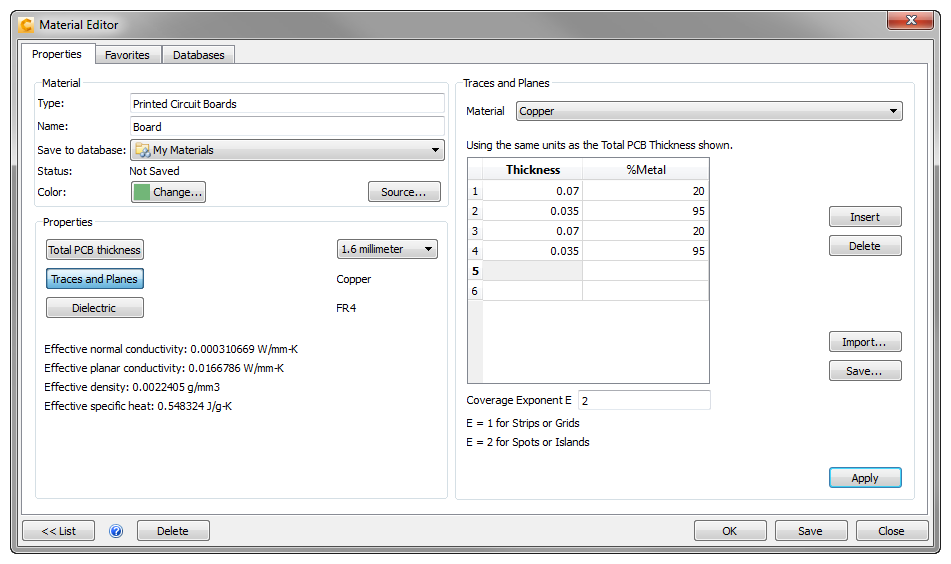Click the bottom-left Delete material button
Image resolution: width=951 pixels, height=564 pixels.
coord(173,531)
